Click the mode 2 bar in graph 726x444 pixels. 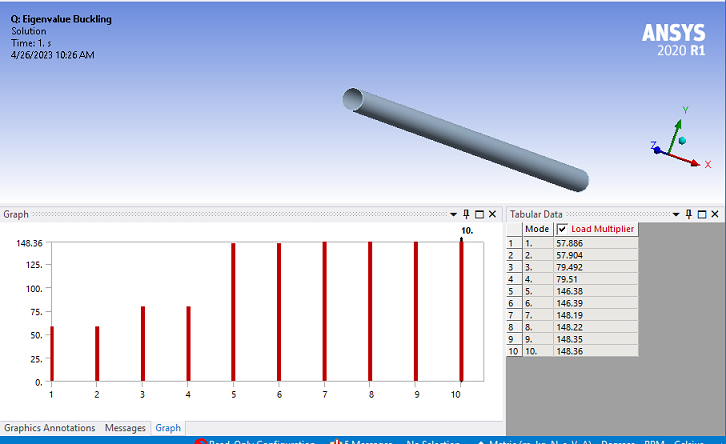pos(97,354)
